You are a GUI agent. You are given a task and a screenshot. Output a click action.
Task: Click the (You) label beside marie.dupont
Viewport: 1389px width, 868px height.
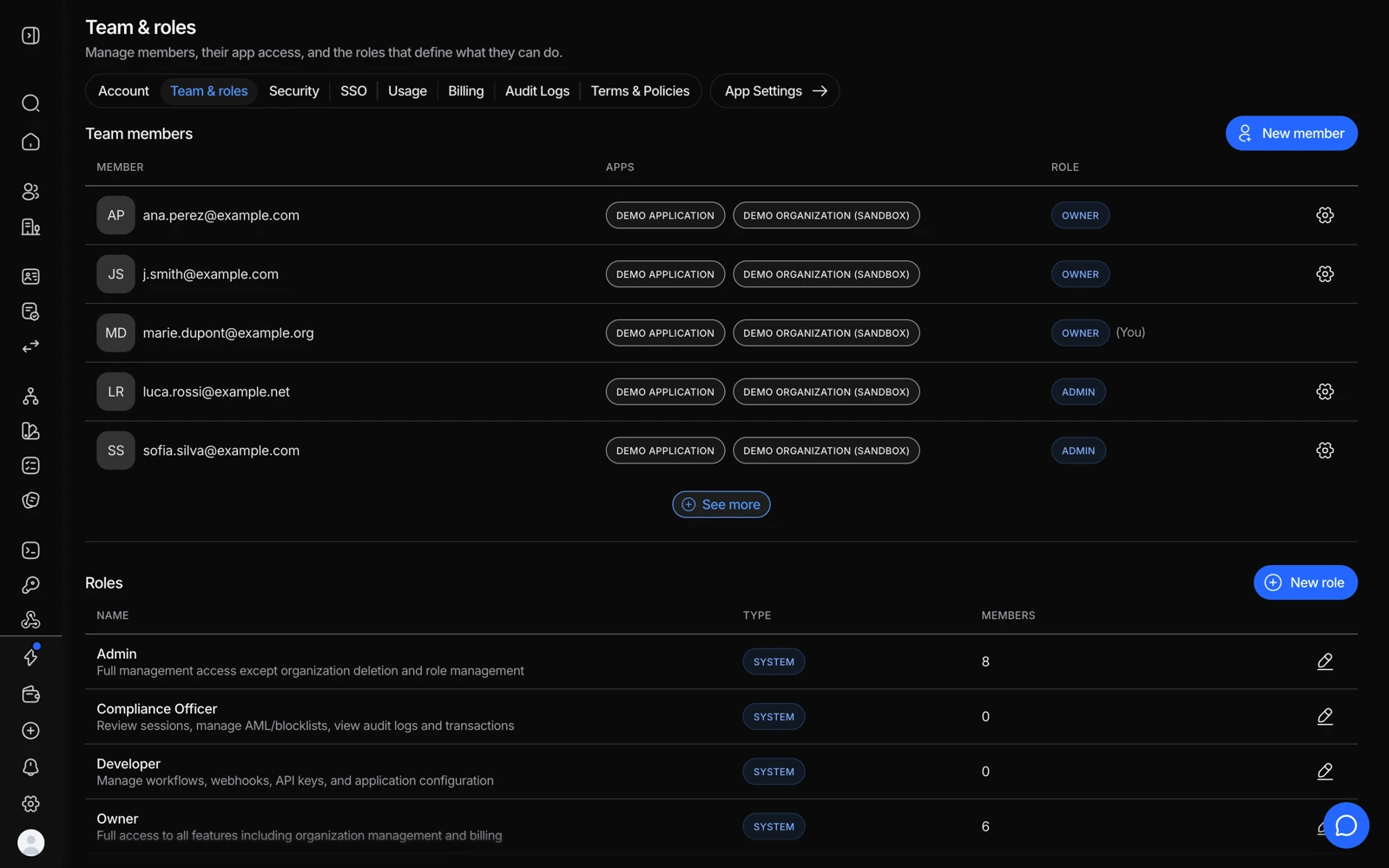(1130, 332)
